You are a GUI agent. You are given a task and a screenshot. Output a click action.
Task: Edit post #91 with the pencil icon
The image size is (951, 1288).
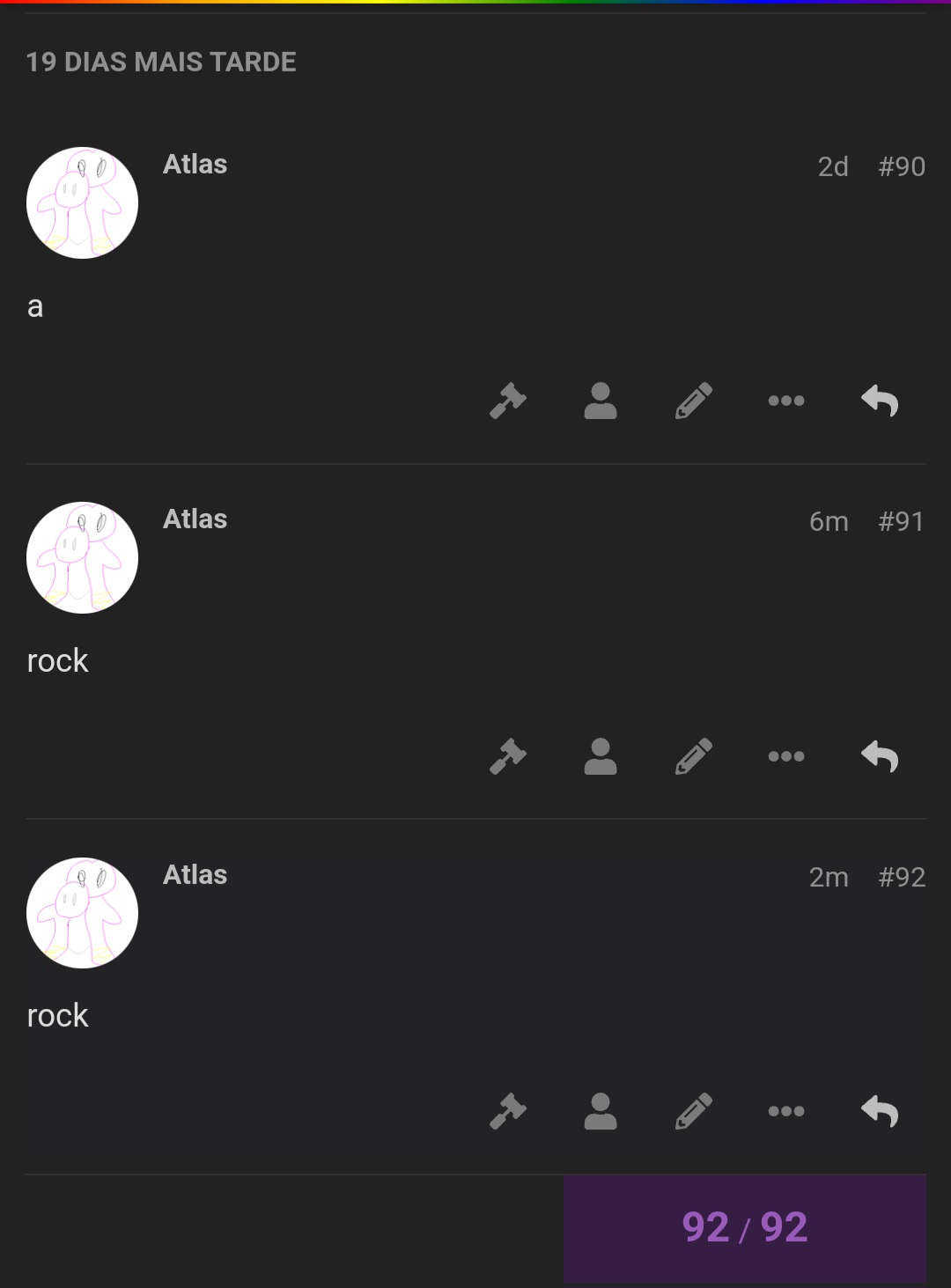tap(694, 756)
